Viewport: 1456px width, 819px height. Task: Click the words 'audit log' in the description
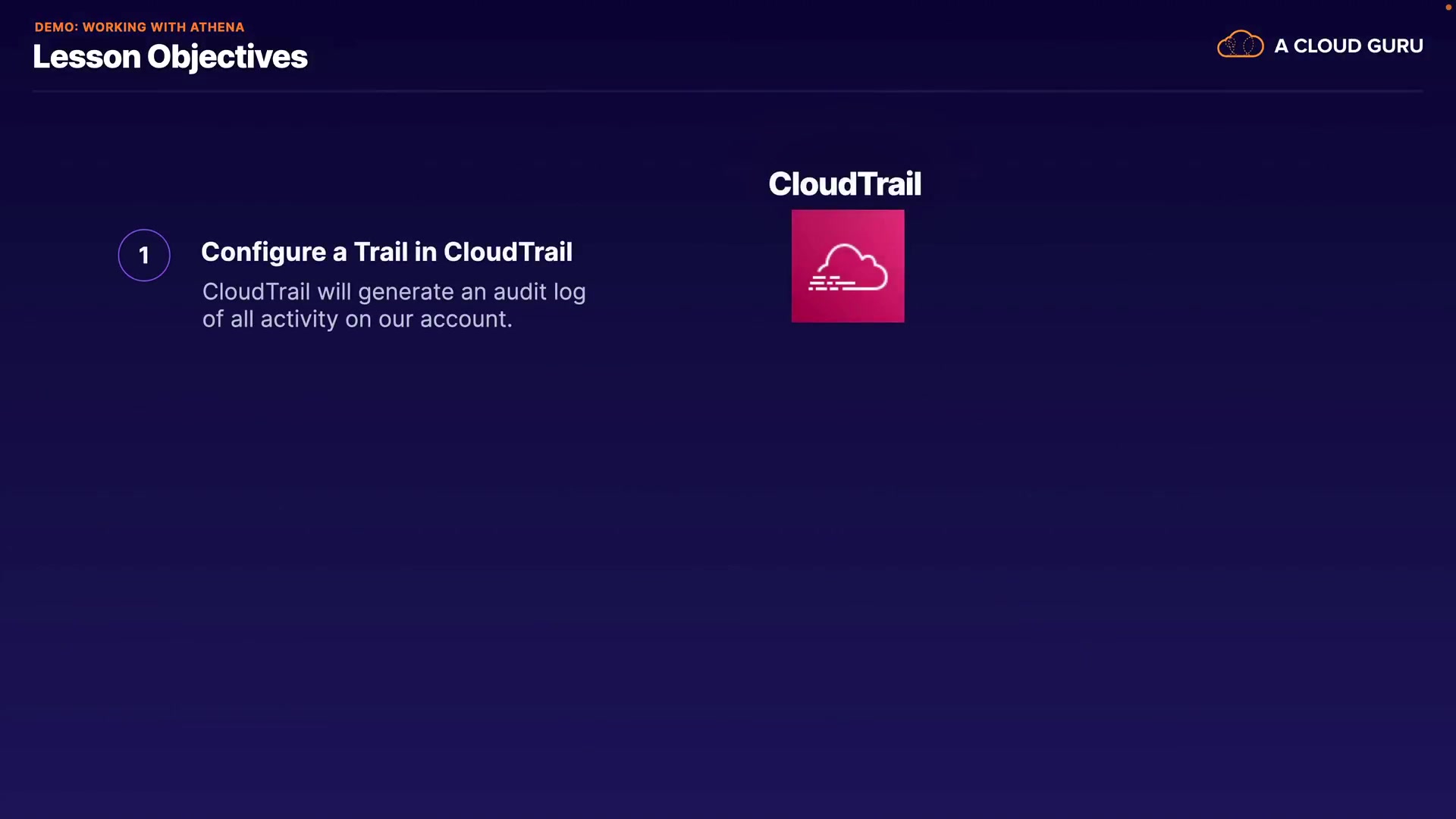pyautogui.click(x=539, y=292)
